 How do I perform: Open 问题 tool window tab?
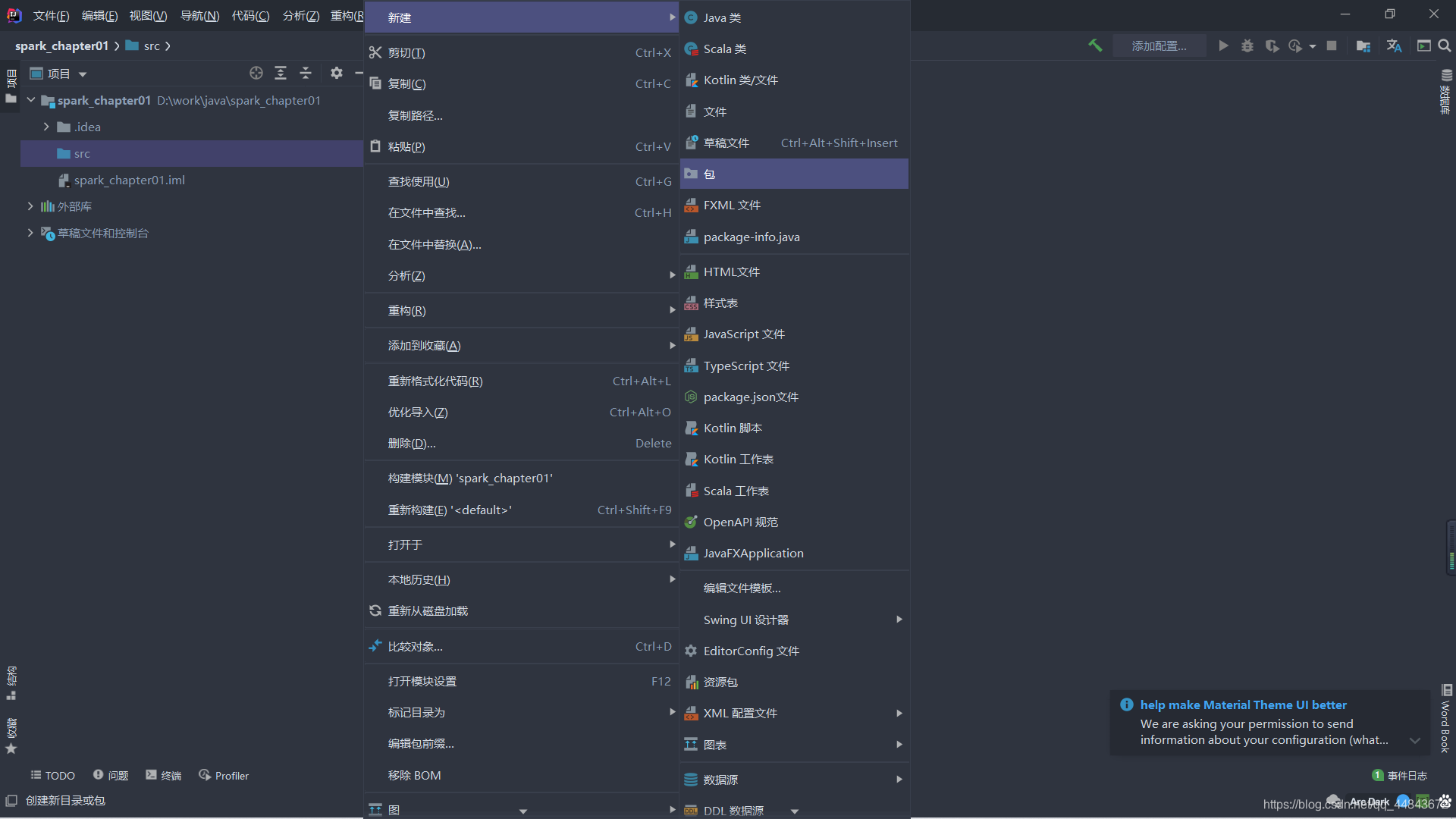tap(111, 775)
